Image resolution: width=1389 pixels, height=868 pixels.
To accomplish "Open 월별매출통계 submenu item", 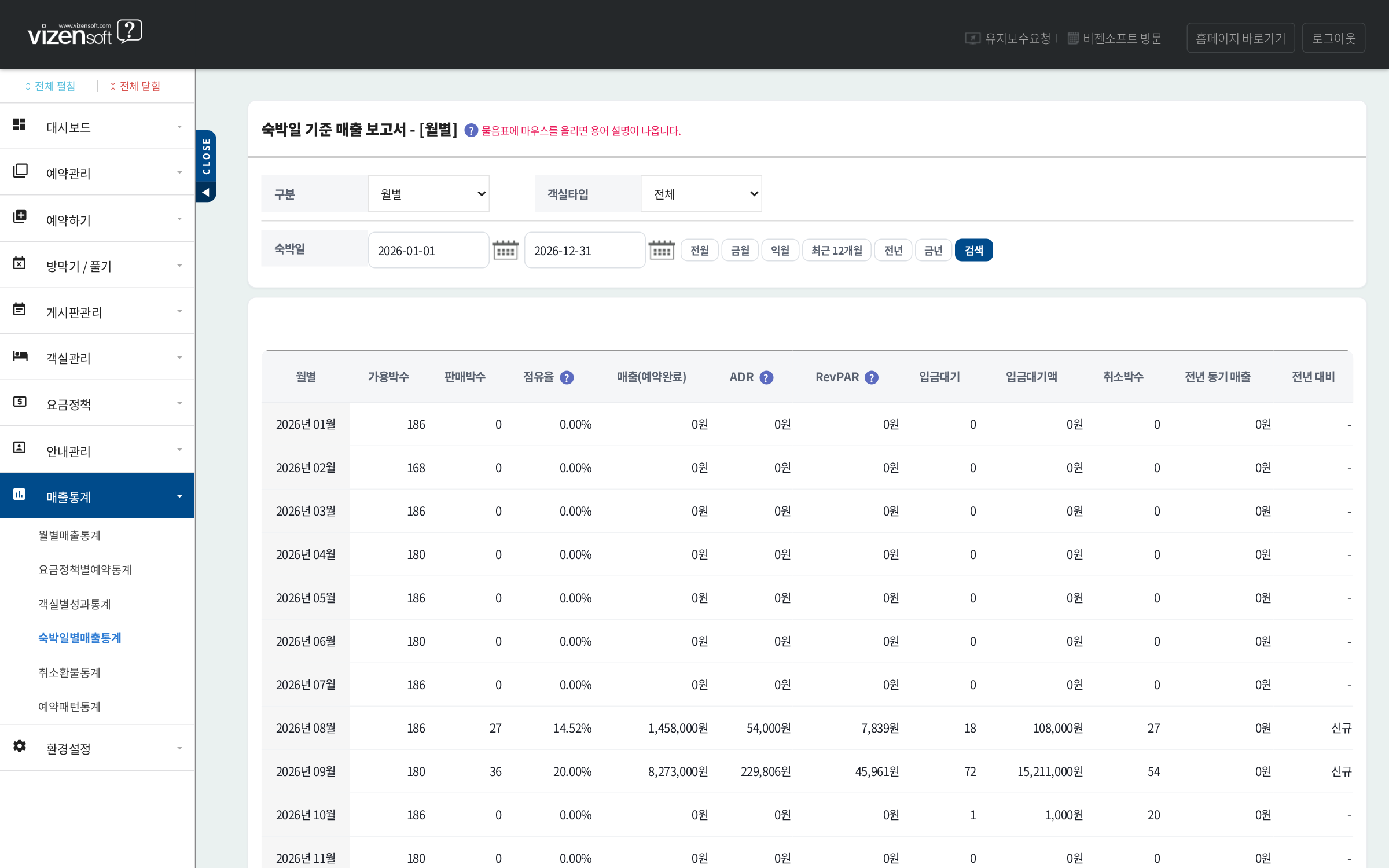I will click(x=69, y=536).
